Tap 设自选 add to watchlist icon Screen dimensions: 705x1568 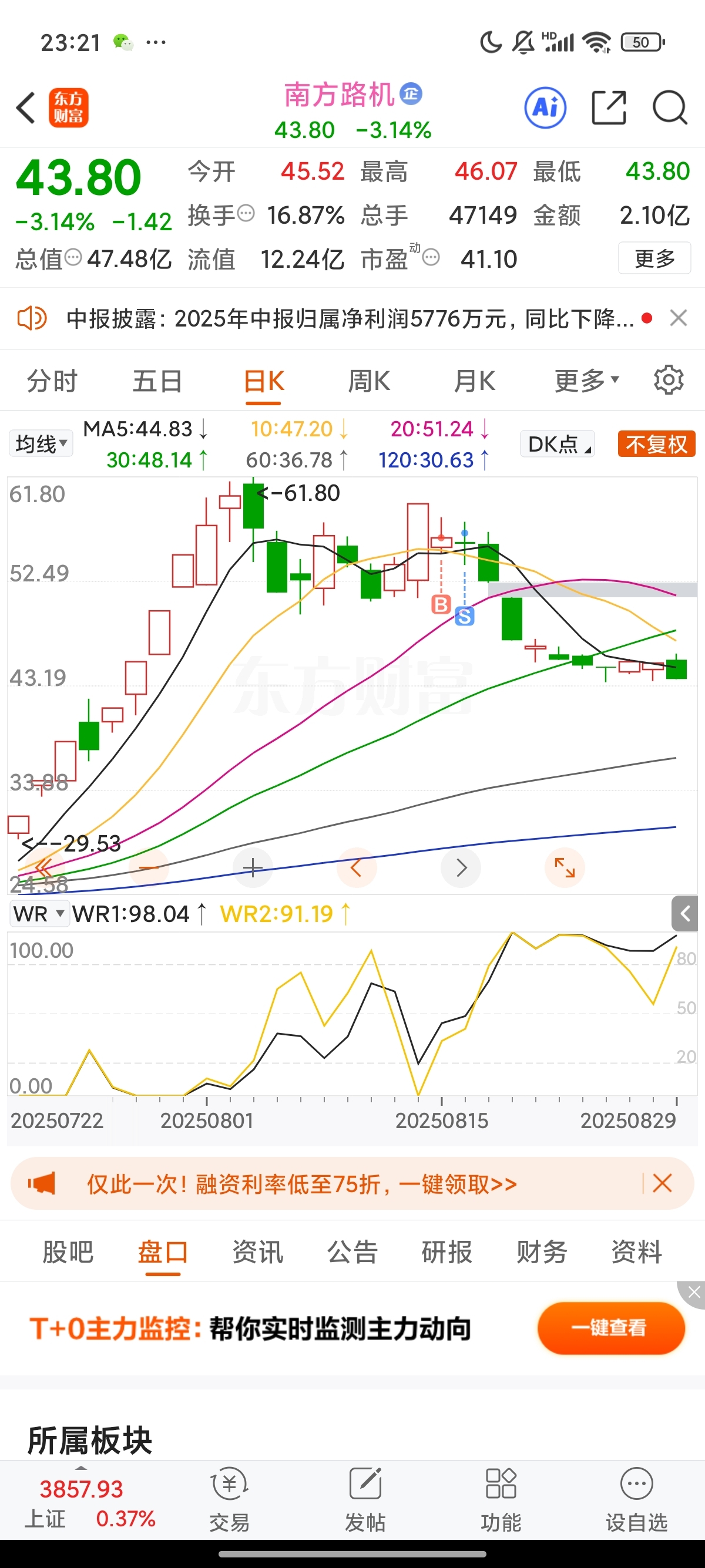[x=637, y=1500]
